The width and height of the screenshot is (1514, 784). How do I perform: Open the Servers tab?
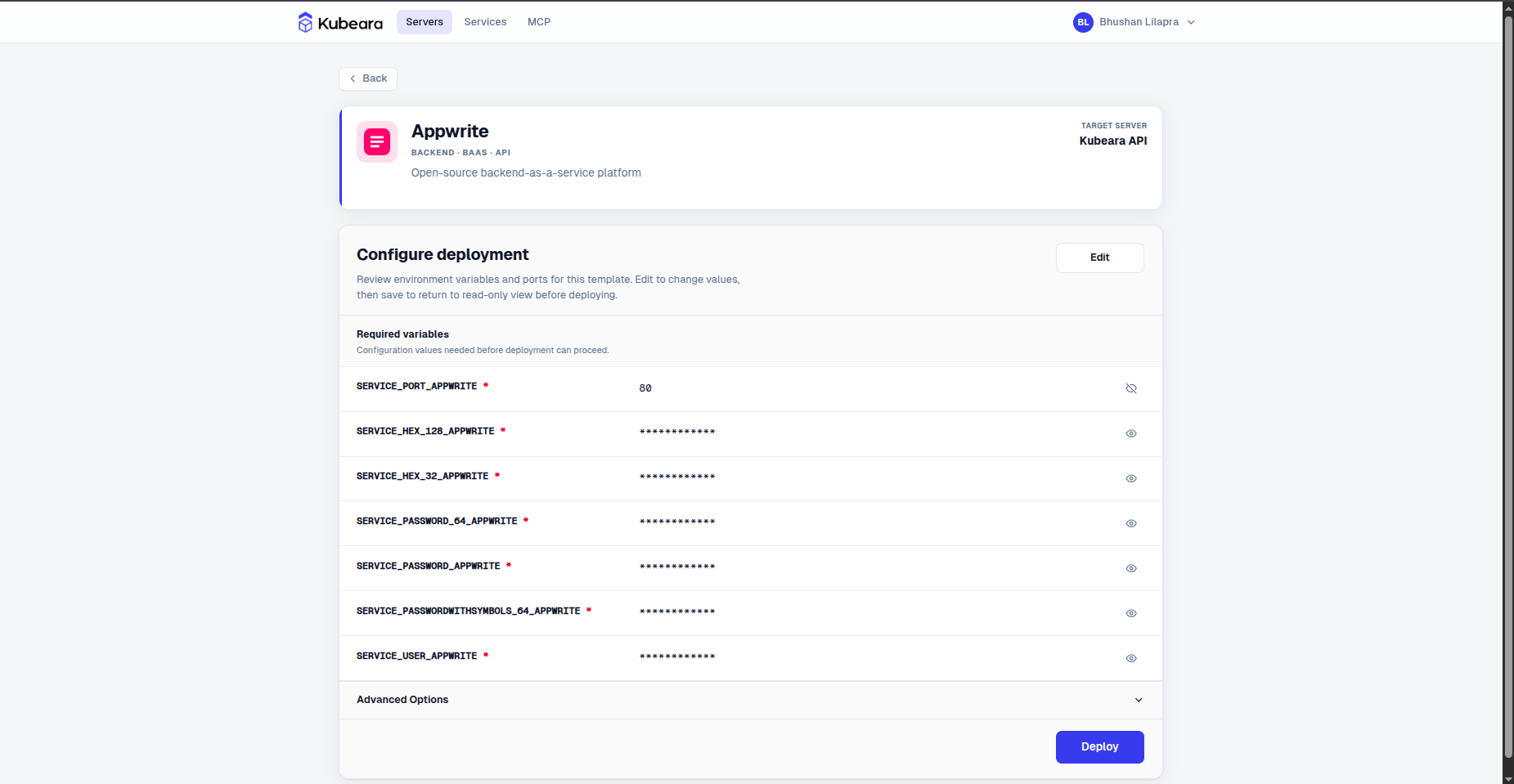[425, 22]
